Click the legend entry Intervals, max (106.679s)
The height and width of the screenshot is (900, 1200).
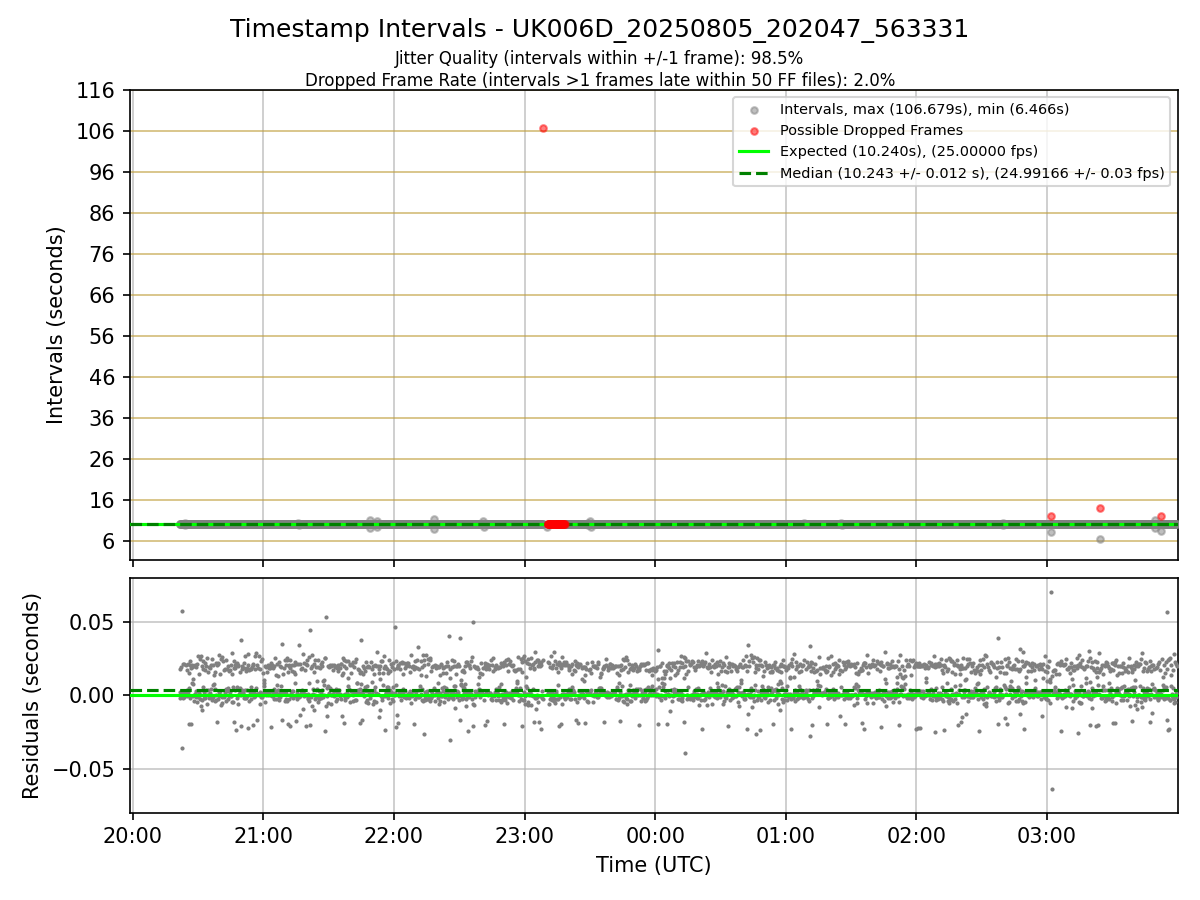924,109
